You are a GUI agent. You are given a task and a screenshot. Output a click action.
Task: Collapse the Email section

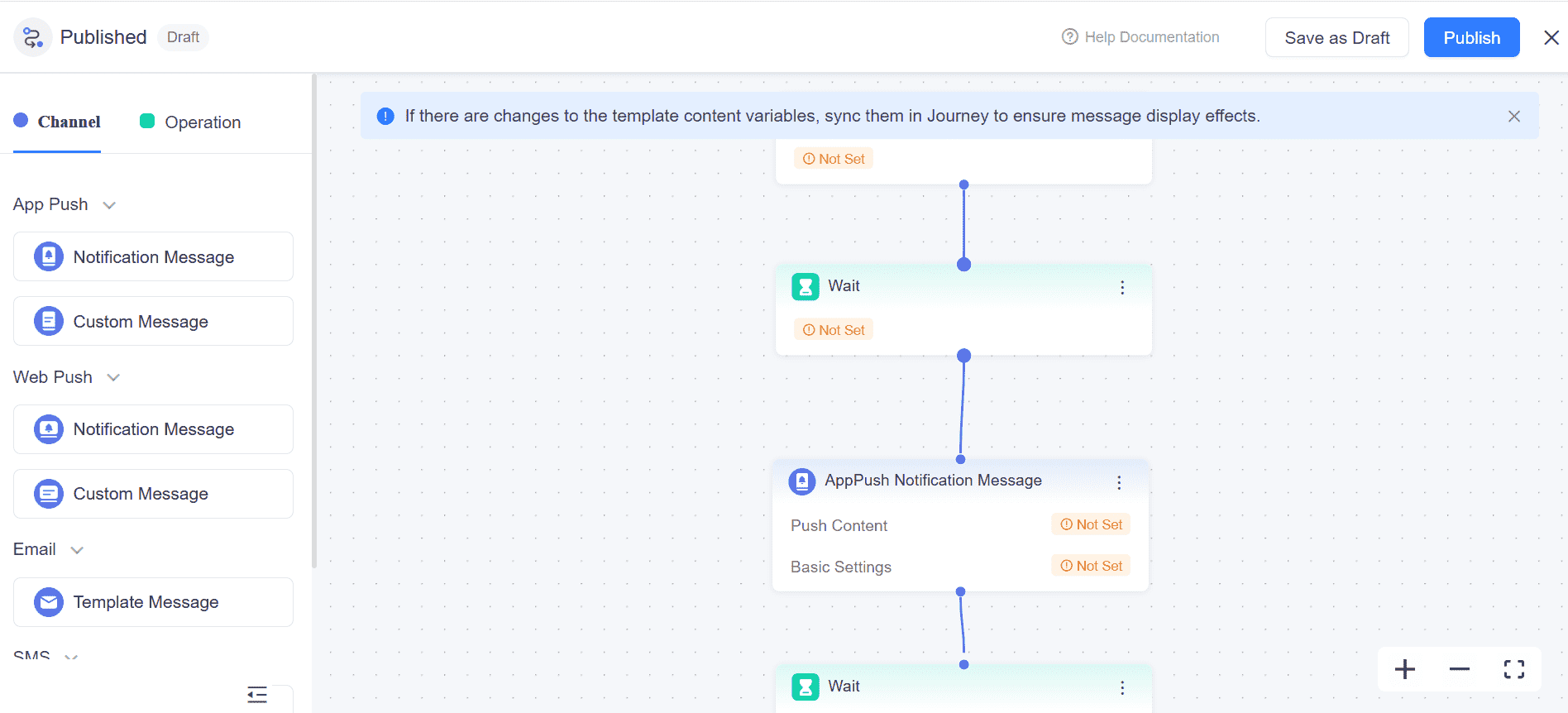point(77,550)
